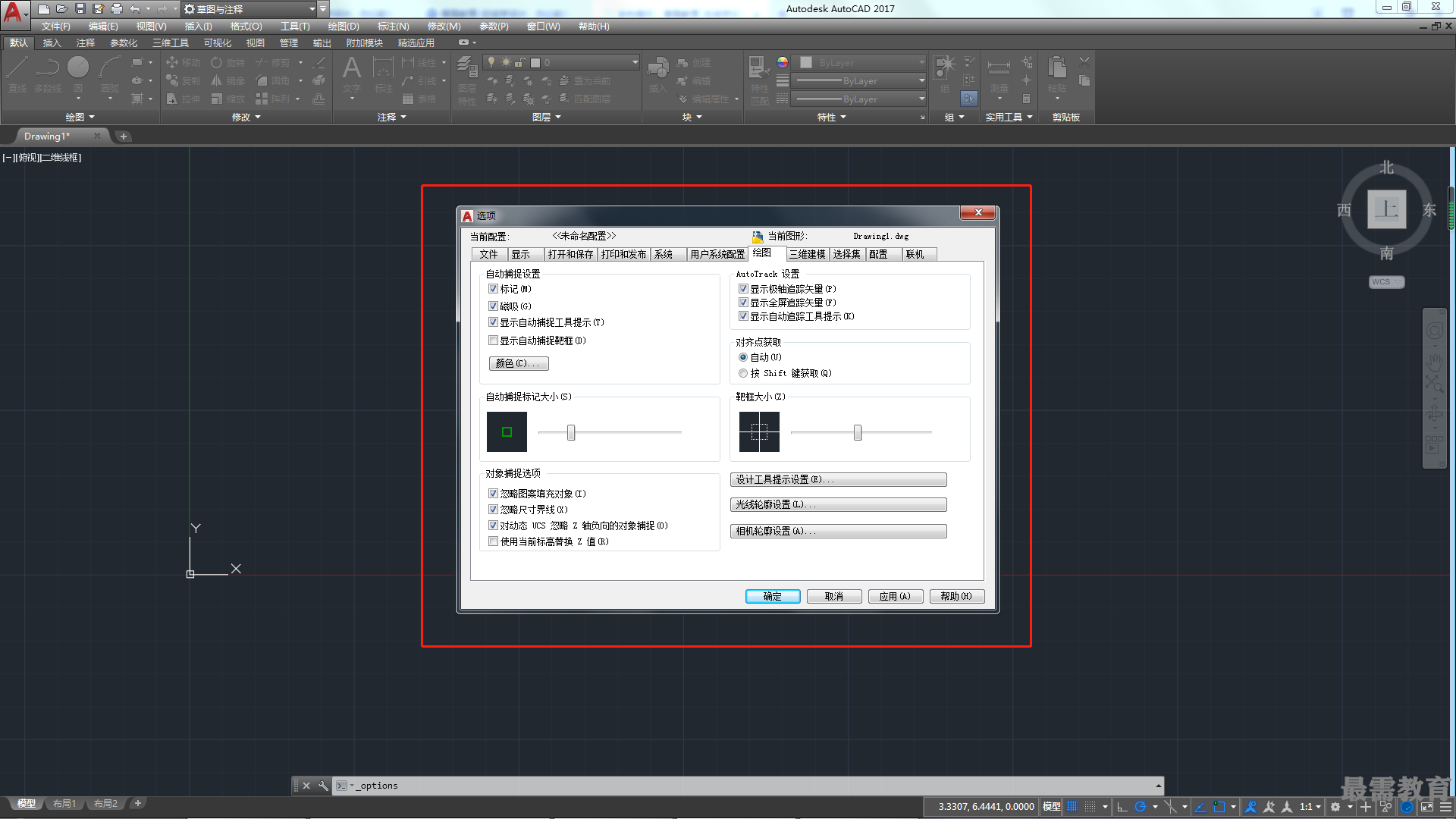Toggle 显示自动捕捉工具提示(T) checkbox
The width and height of the screenshot is (1456, 819).
(493, 322)
